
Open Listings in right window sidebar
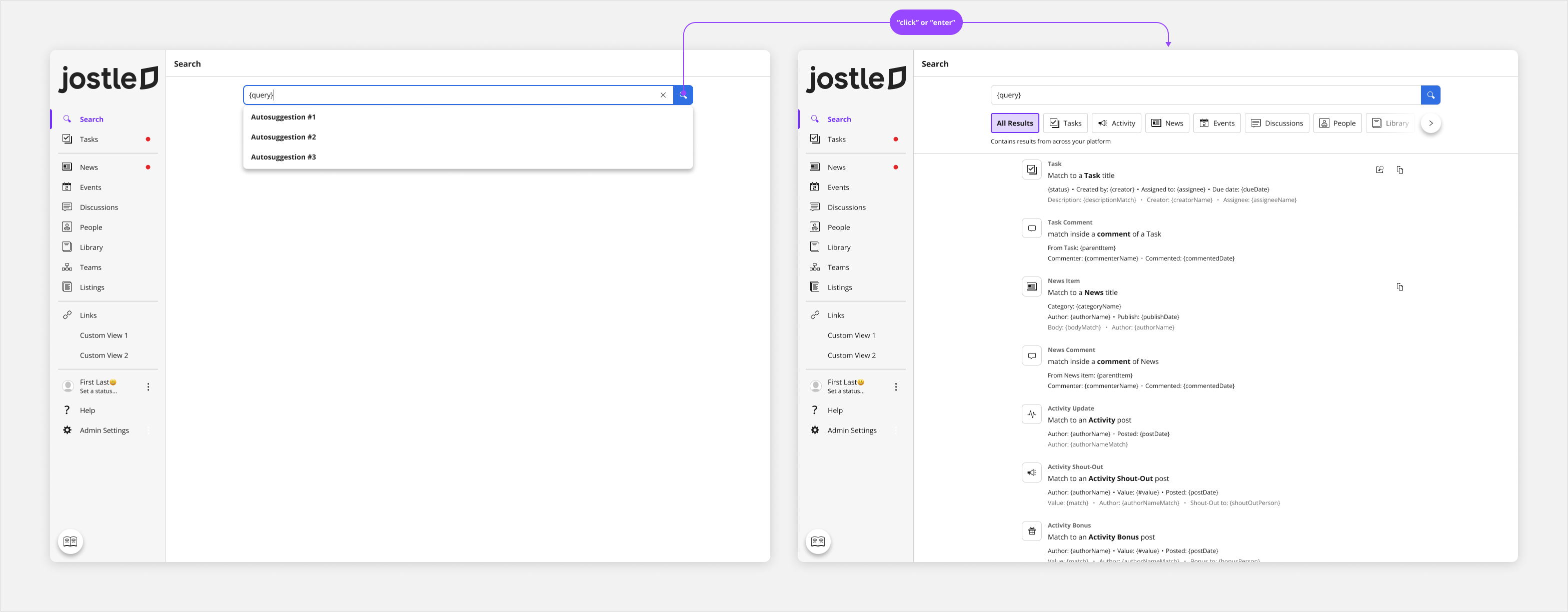[x=855, y=287]
